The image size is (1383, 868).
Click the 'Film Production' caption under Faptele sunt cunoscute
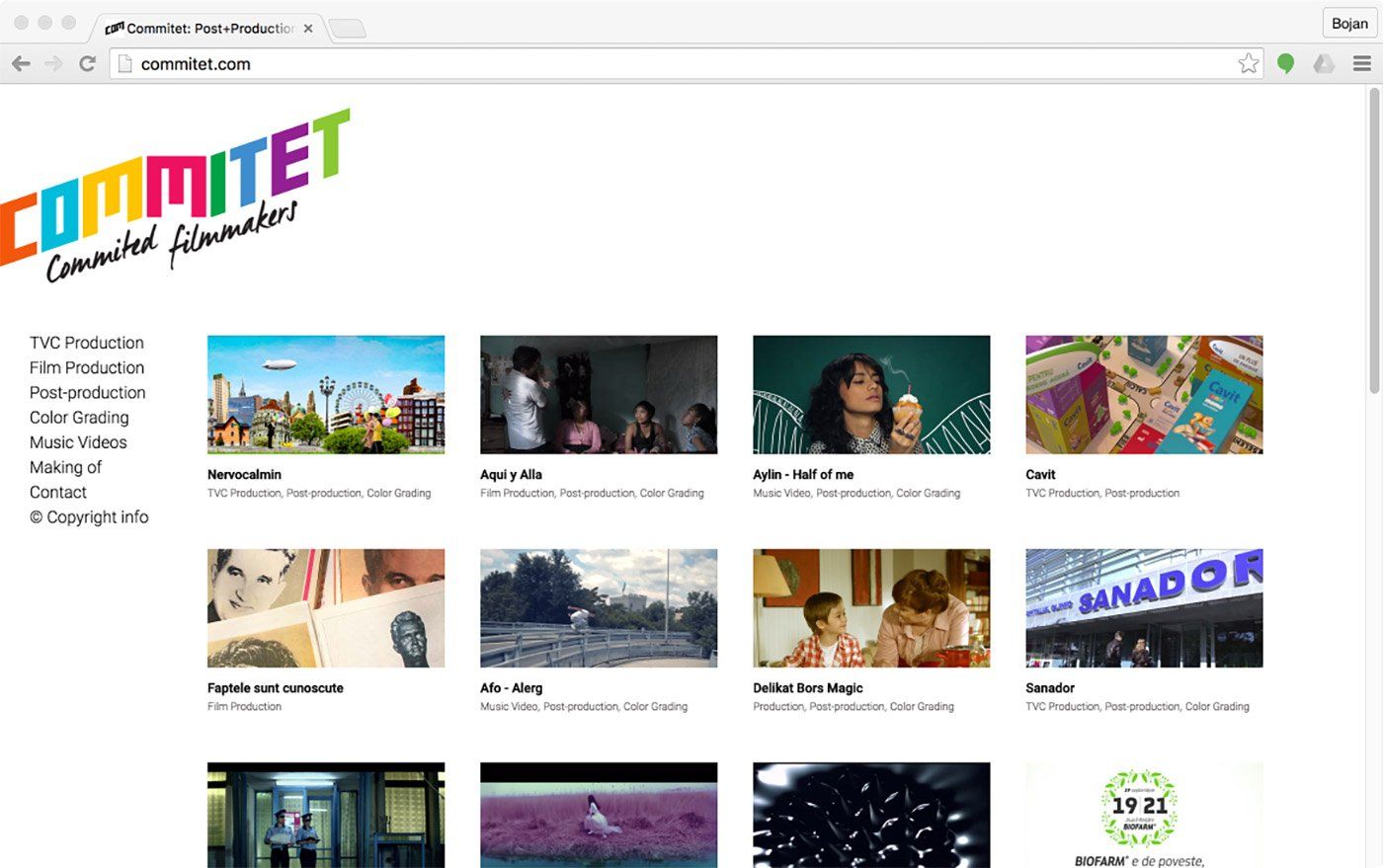(x=244, y=707)
